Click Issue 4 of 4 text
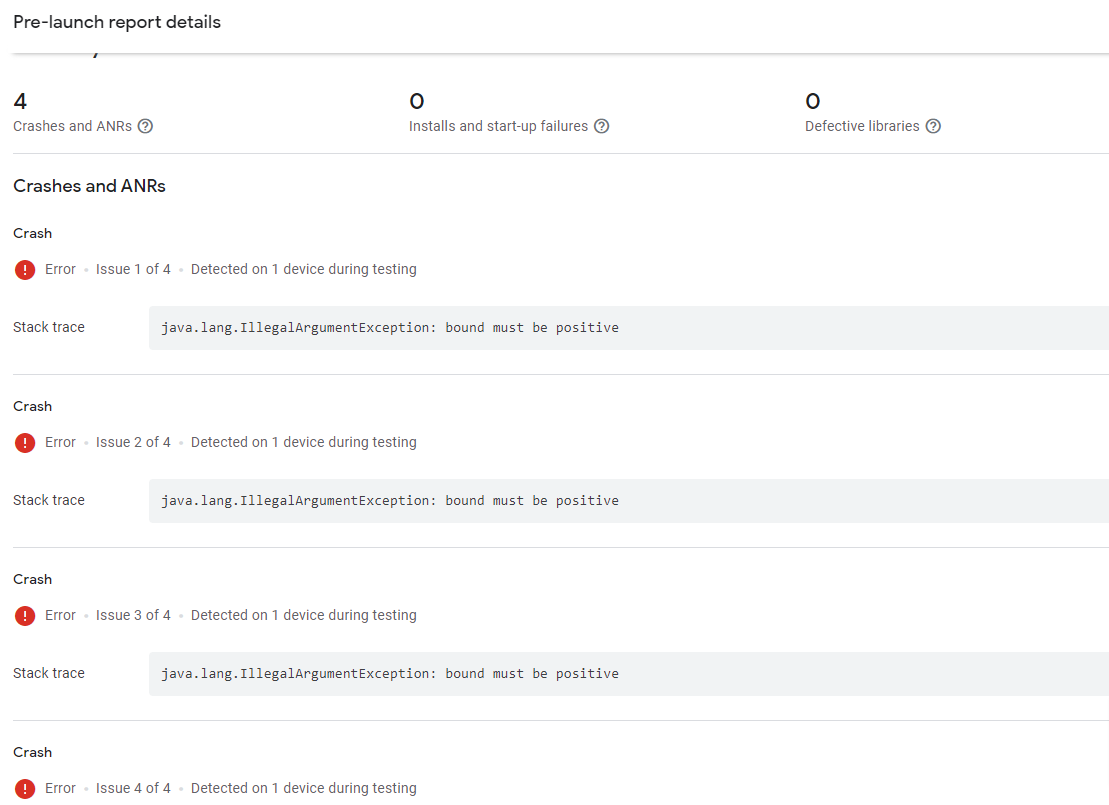Image resolution: width=1109 pixels, height=805 pixels. (133, 788)
